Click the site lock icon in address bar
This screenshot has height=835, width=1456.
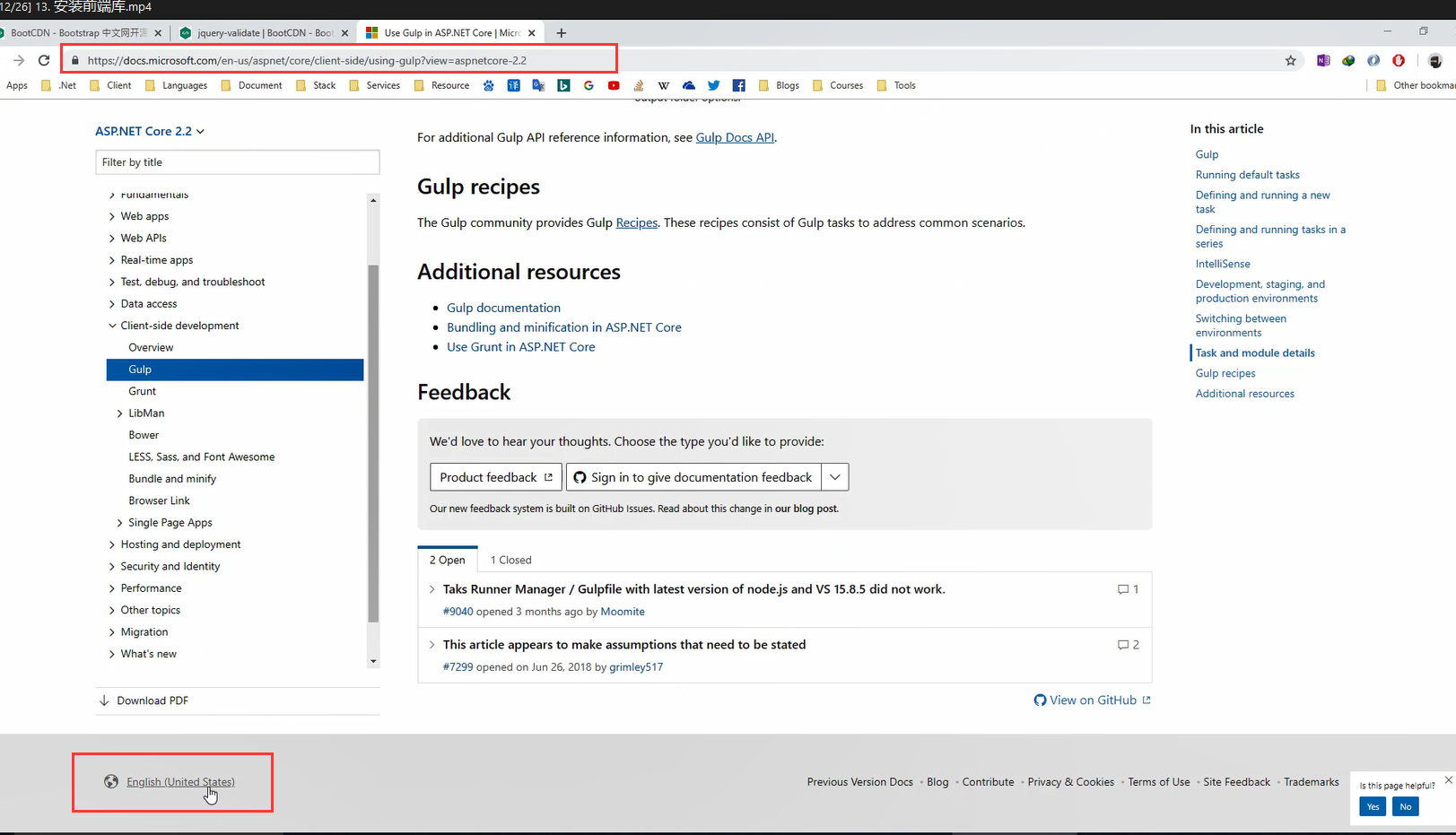pos(75,60)
